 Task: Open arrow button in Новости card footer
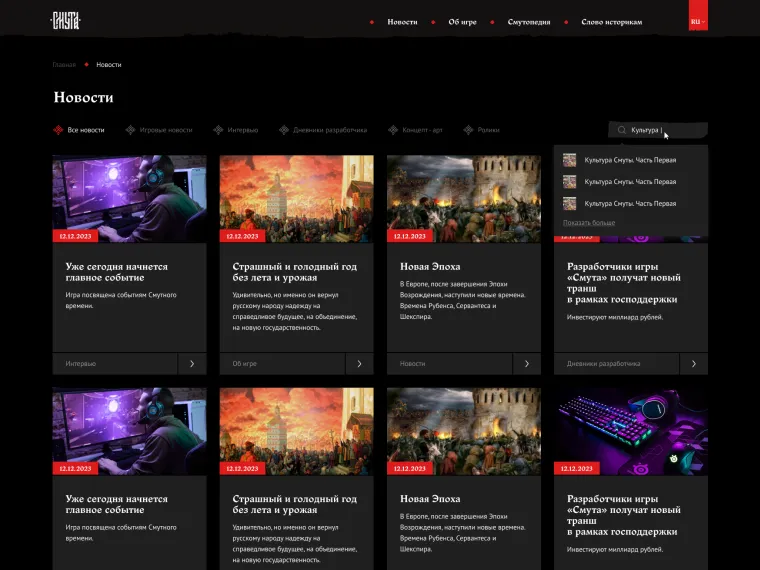tap(527, 364)
